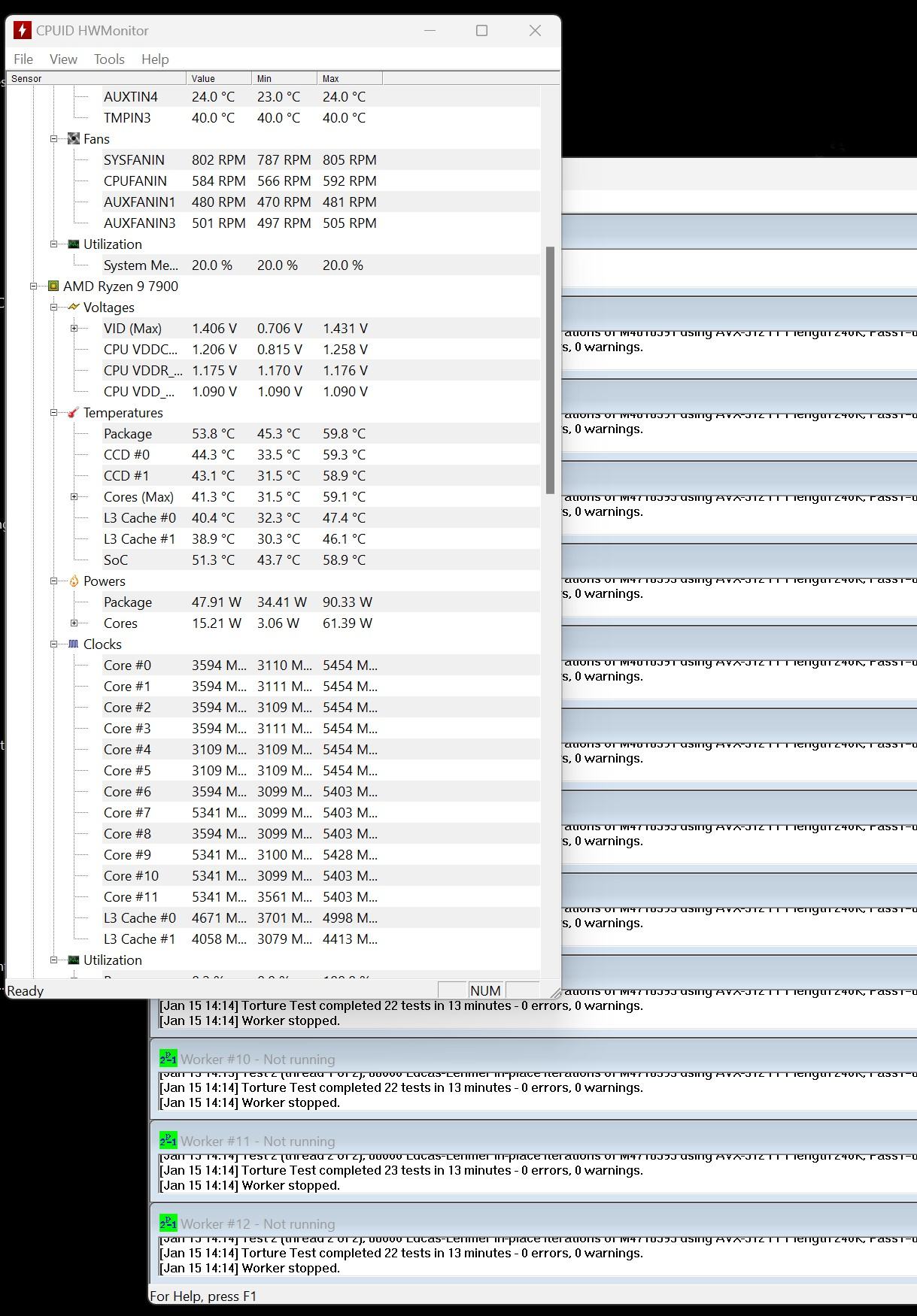The height and width of the screenshot is (1316, 917).
Task: Open the View menu
Action: (63, 59)
